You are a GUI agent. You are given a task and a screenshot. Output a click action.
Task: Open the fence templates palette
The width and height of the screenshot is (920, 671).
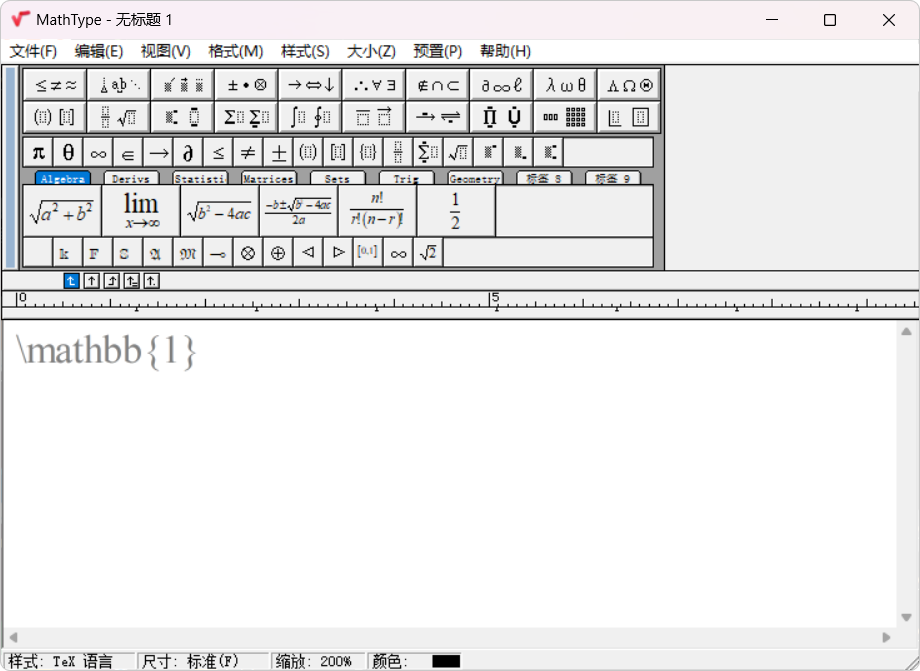pos(55,117)
